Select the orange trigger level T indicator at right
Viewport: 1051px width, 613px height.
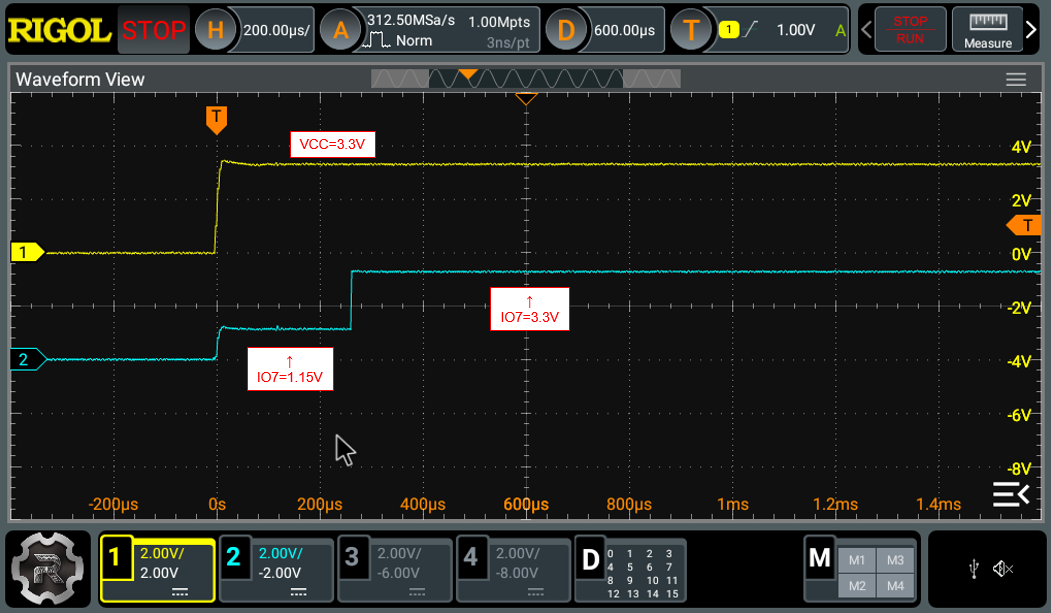pos(1024,226)
